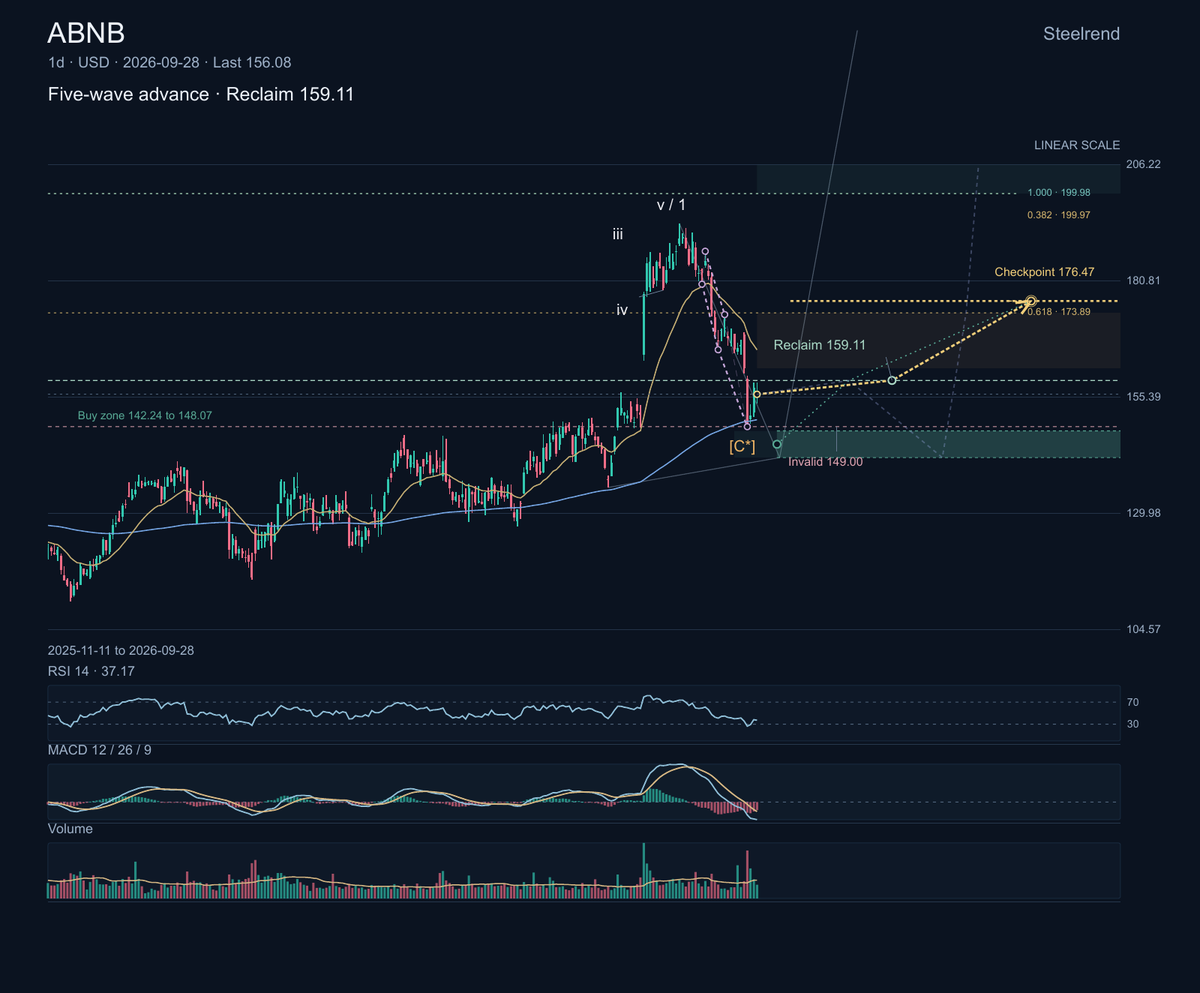Click the 'MACD 12 / 26 / 9' indicator title
This screenshot has width=1200, height=993.
point(100,749)
